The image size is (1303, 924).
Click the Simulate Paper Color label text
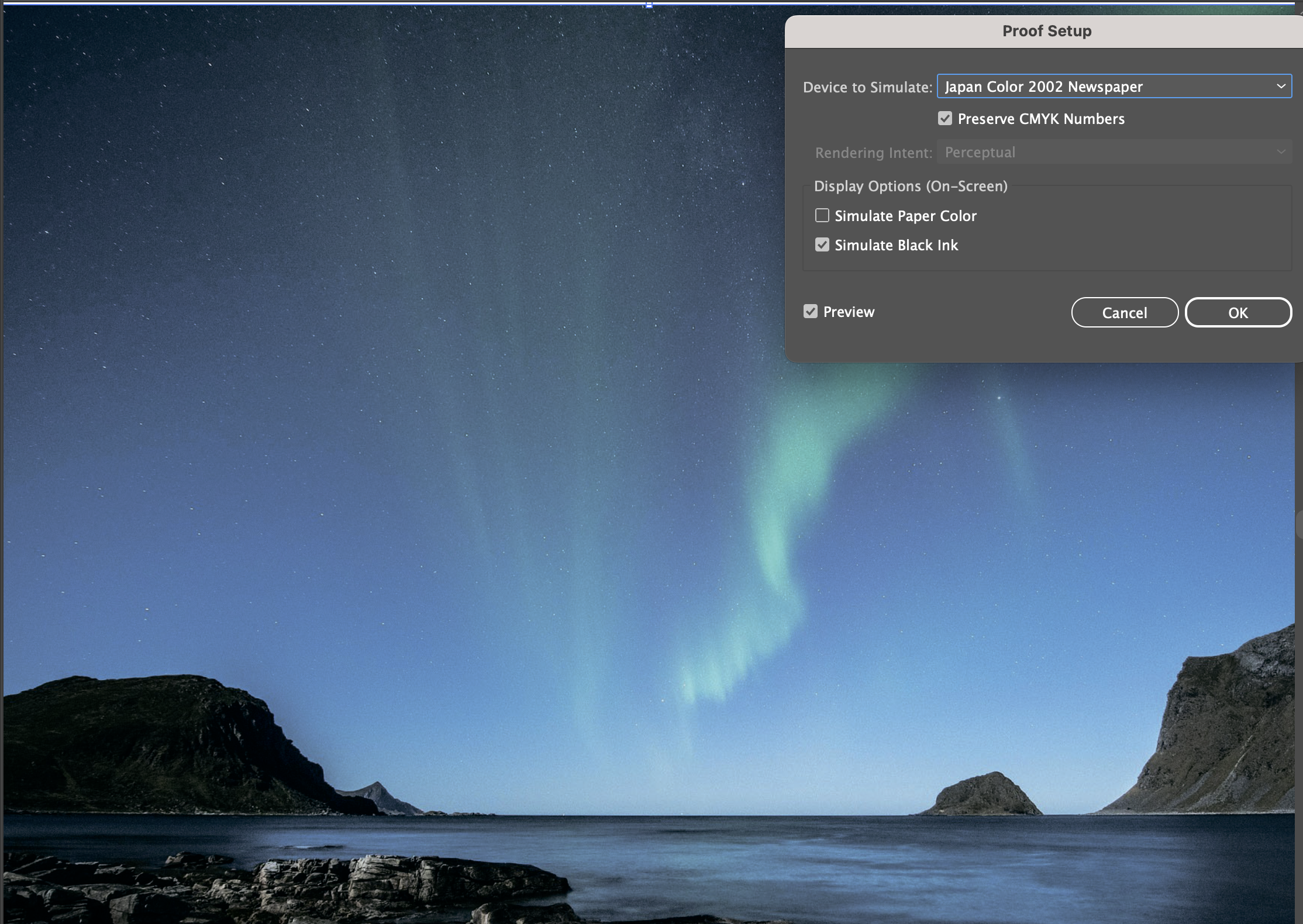(x=905, y=216)
